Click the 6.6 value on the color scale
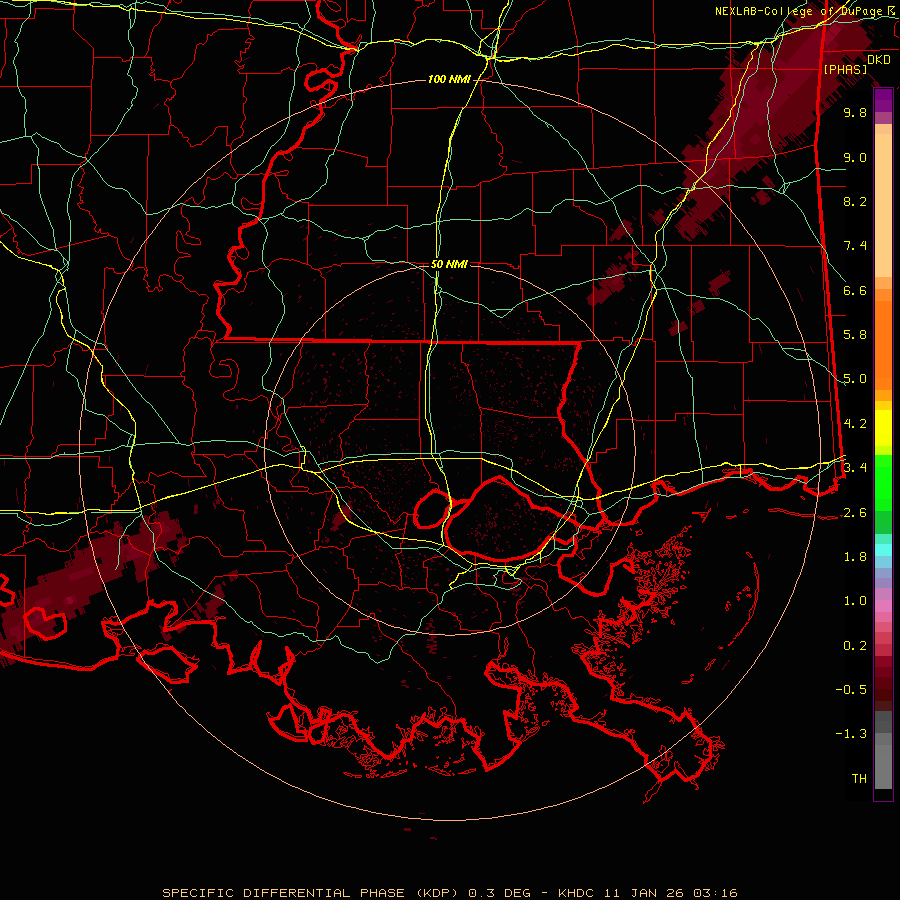The width and height of the screenshot is (900, 900). [x=855, y=290]
